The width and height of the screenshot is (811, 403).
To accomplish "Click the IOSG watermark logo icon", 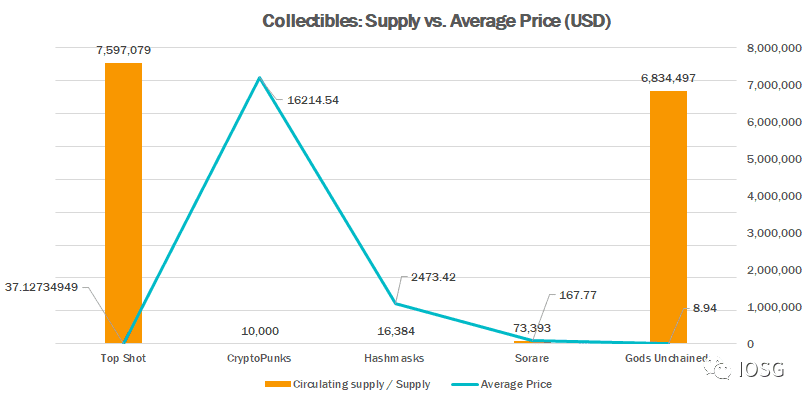I will [718, 369].
